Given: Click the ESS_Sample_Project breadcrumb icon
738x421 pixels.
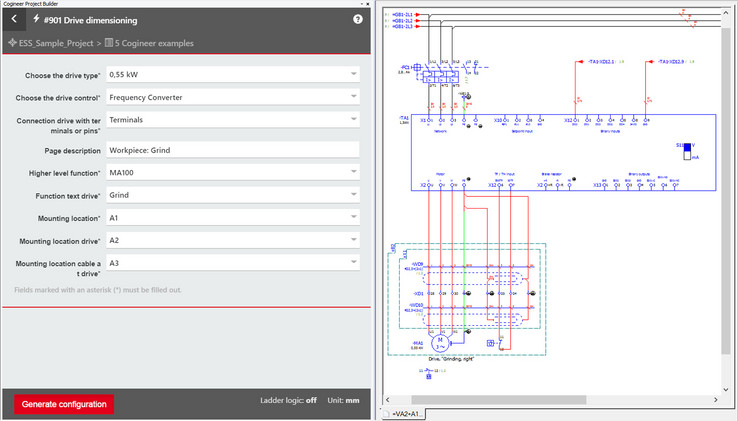Looking at the screenshot, I should pyautogui.click(x=12, y=44).
